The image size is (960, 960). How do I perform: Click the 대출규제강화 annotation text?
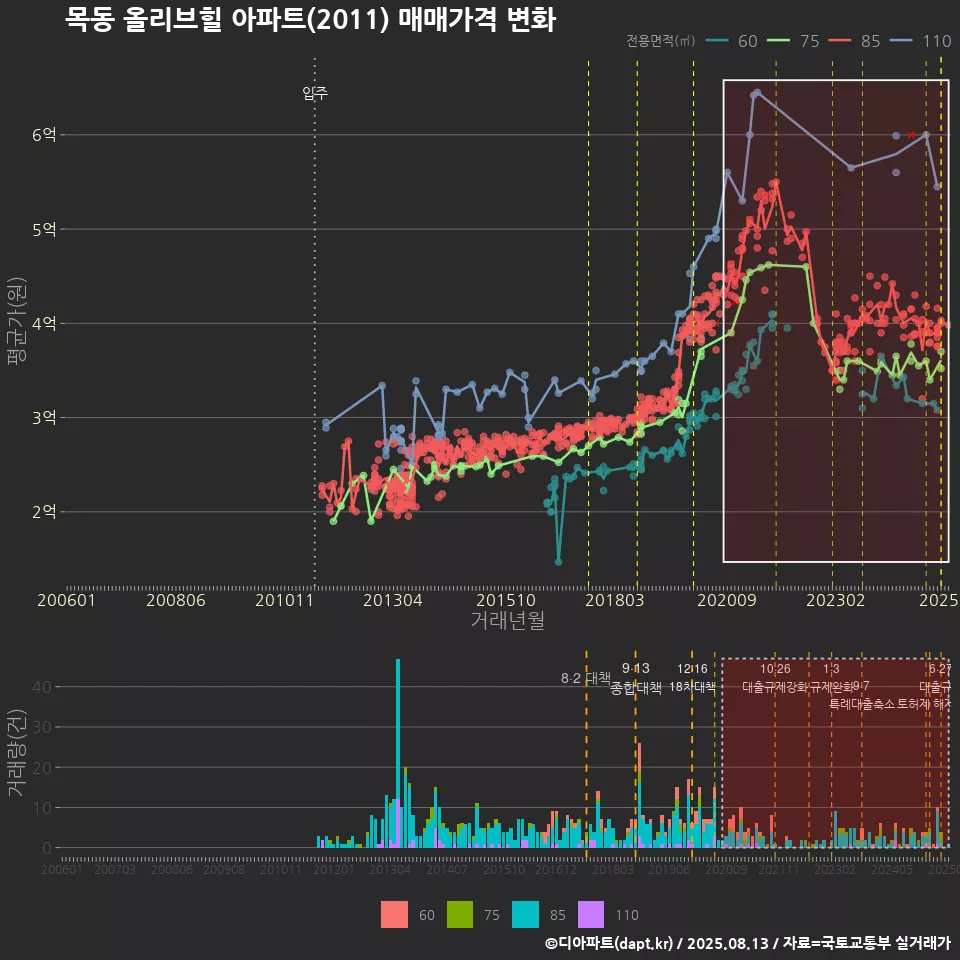pos(775,687)
